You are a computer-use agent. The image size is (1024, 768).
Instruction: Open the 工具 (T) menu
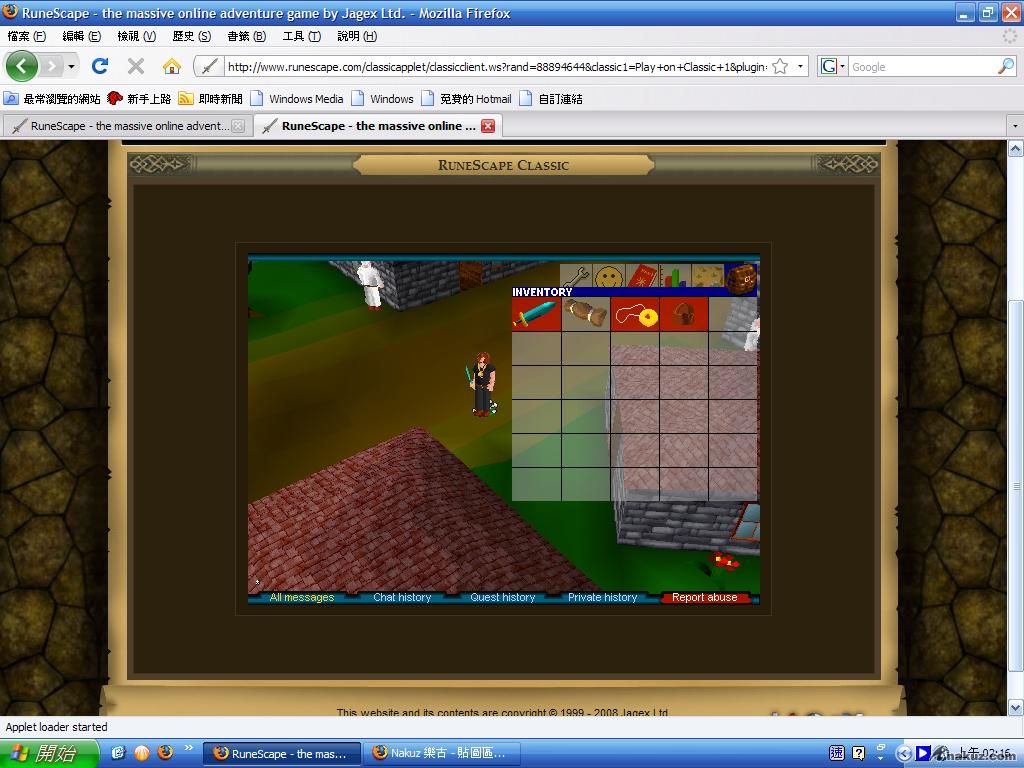[x=302, y=36]
